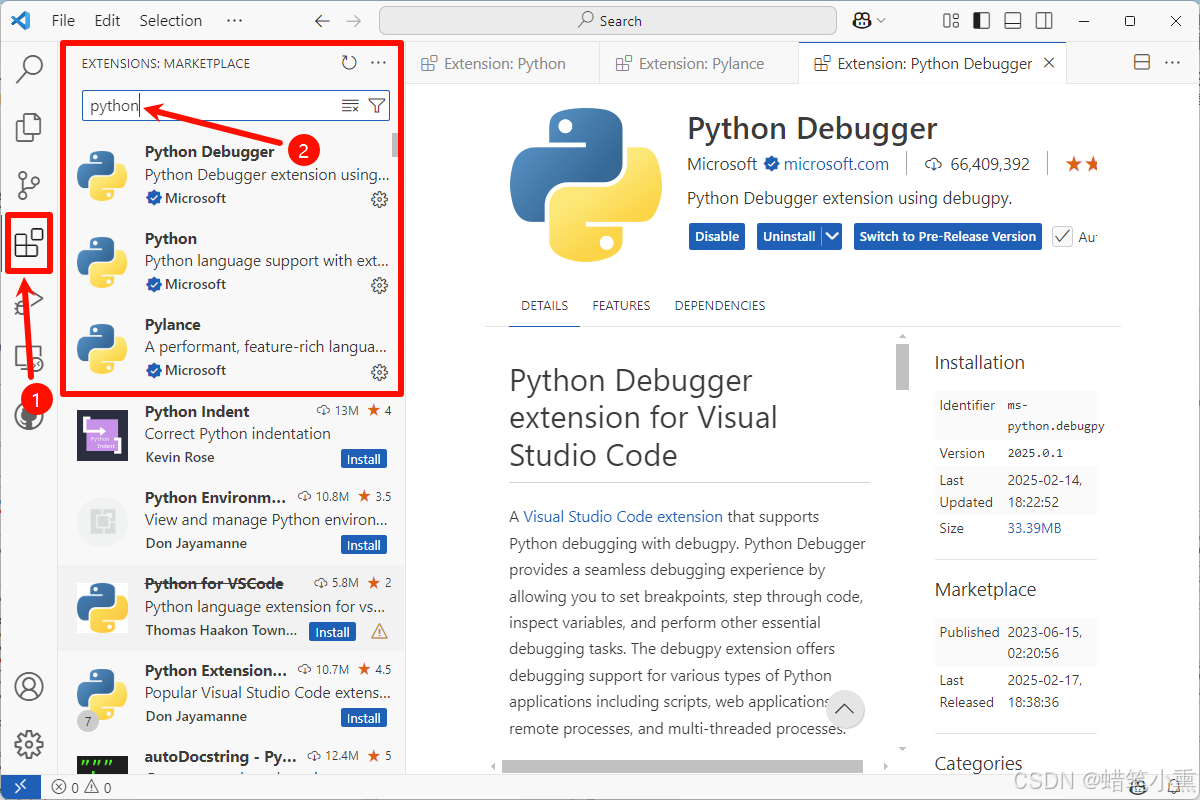Click the horizontal scrollbar under details
The width and height of the screenshot is (1200, 800).
tap(682, 766)
